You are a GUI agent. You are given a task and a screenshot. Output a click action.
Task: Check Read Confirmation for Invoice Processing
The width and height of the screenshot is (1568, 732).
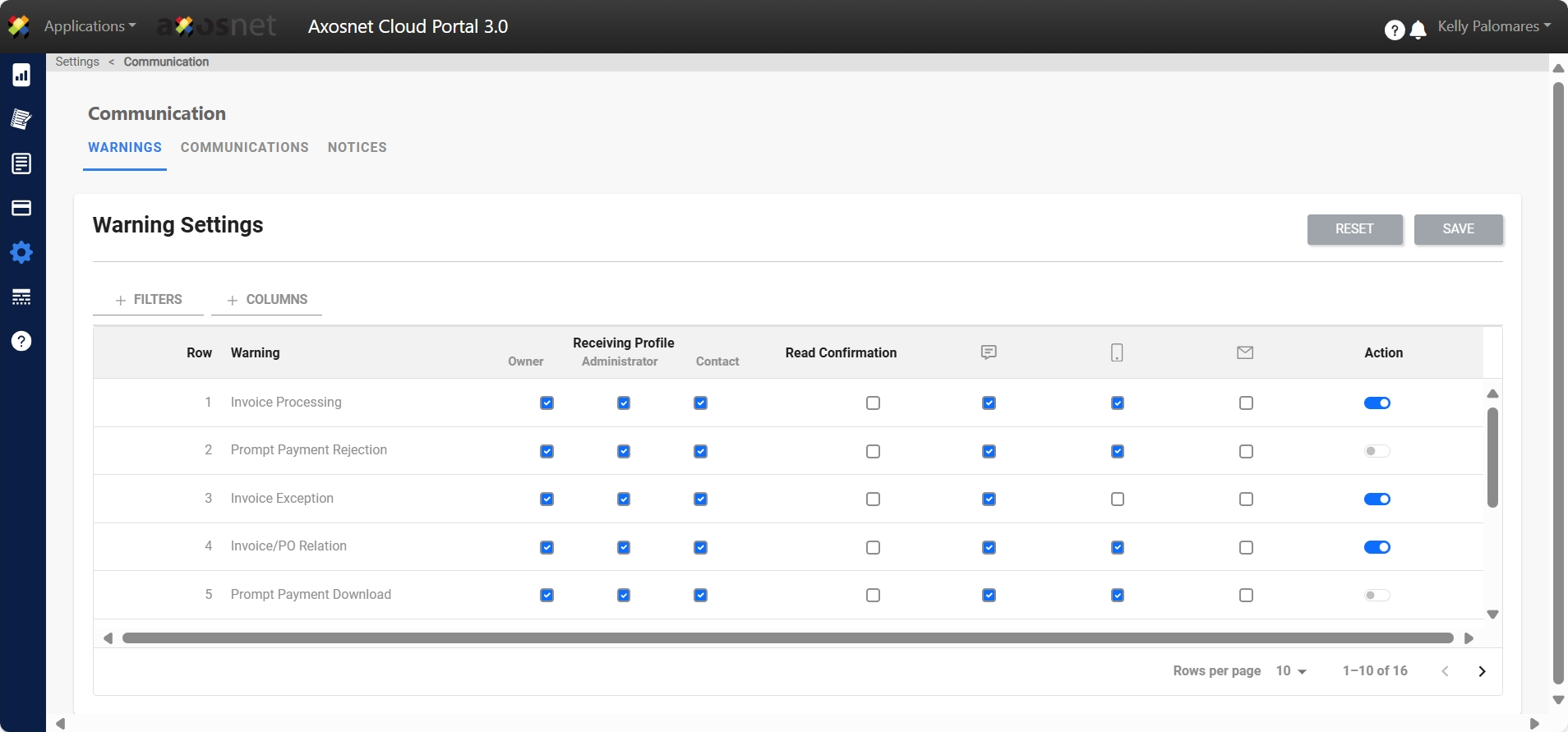873,403
